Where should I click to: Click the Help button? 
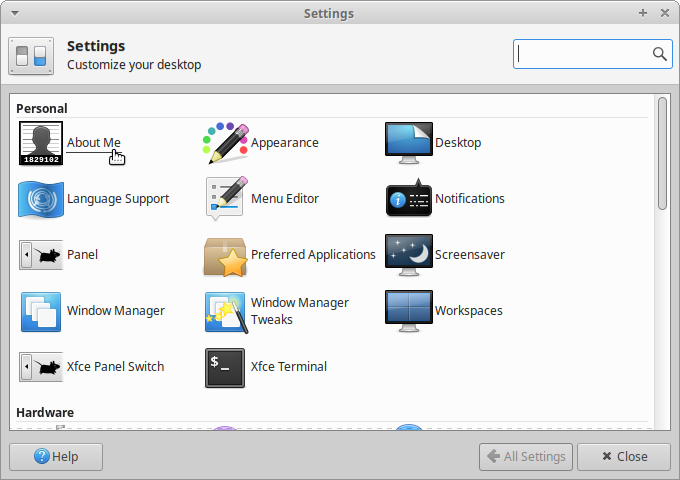pyautogui.click(x=56, y=457)
